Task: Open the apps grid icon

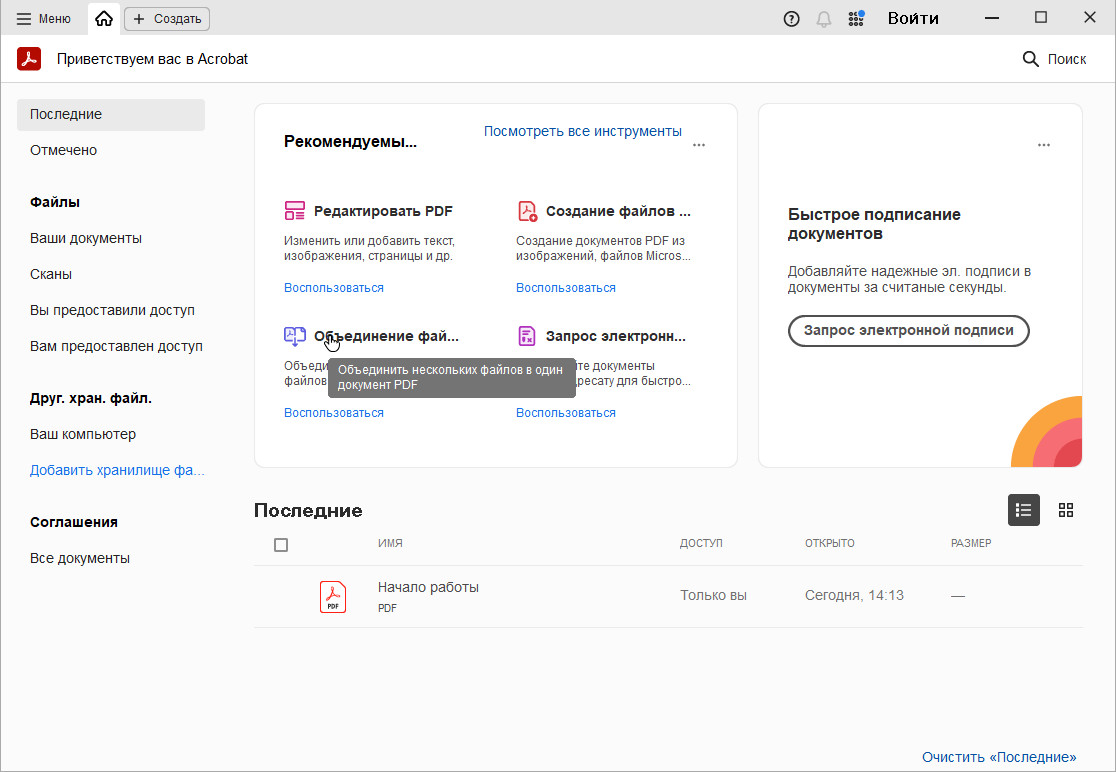Action: click(x=856, y=18)
